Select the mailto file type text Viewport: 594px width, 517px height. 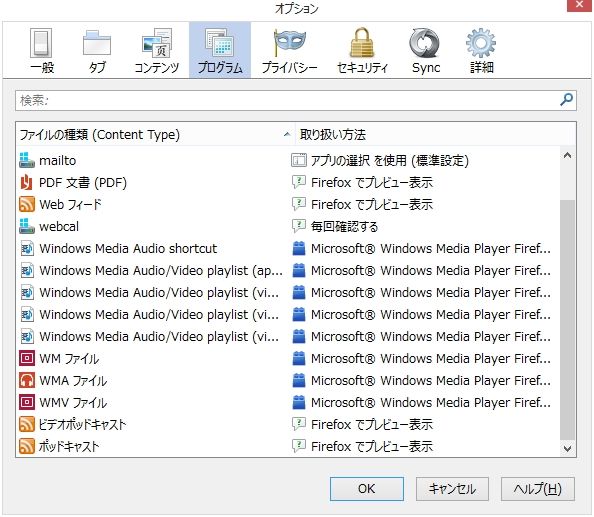58,161
